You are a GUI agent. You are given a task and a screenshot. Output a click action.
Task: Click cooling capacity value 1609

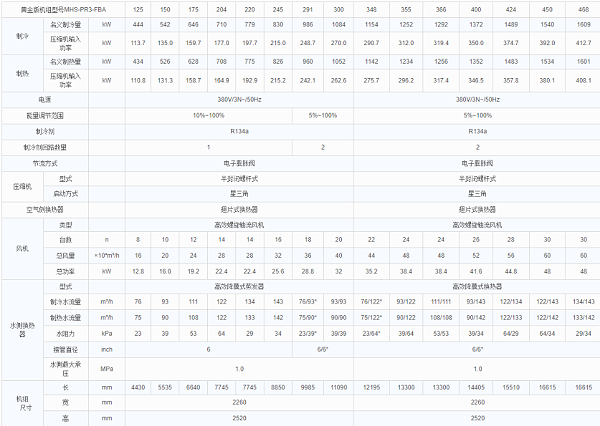click(584, 24)
